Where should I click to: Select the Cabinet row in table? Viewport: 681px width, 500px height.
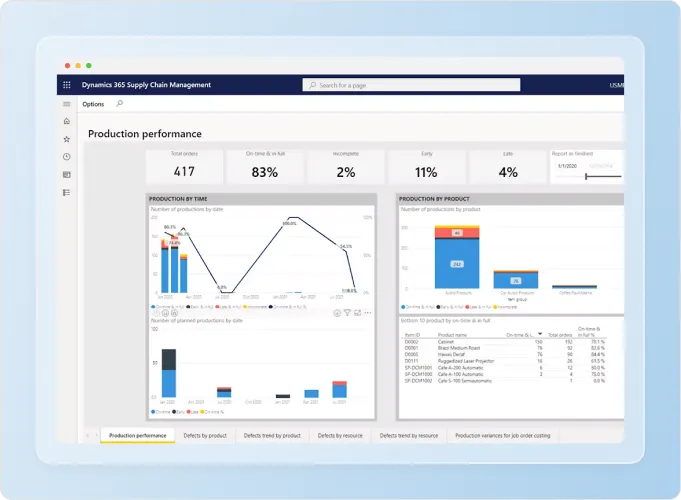point(504,342)
